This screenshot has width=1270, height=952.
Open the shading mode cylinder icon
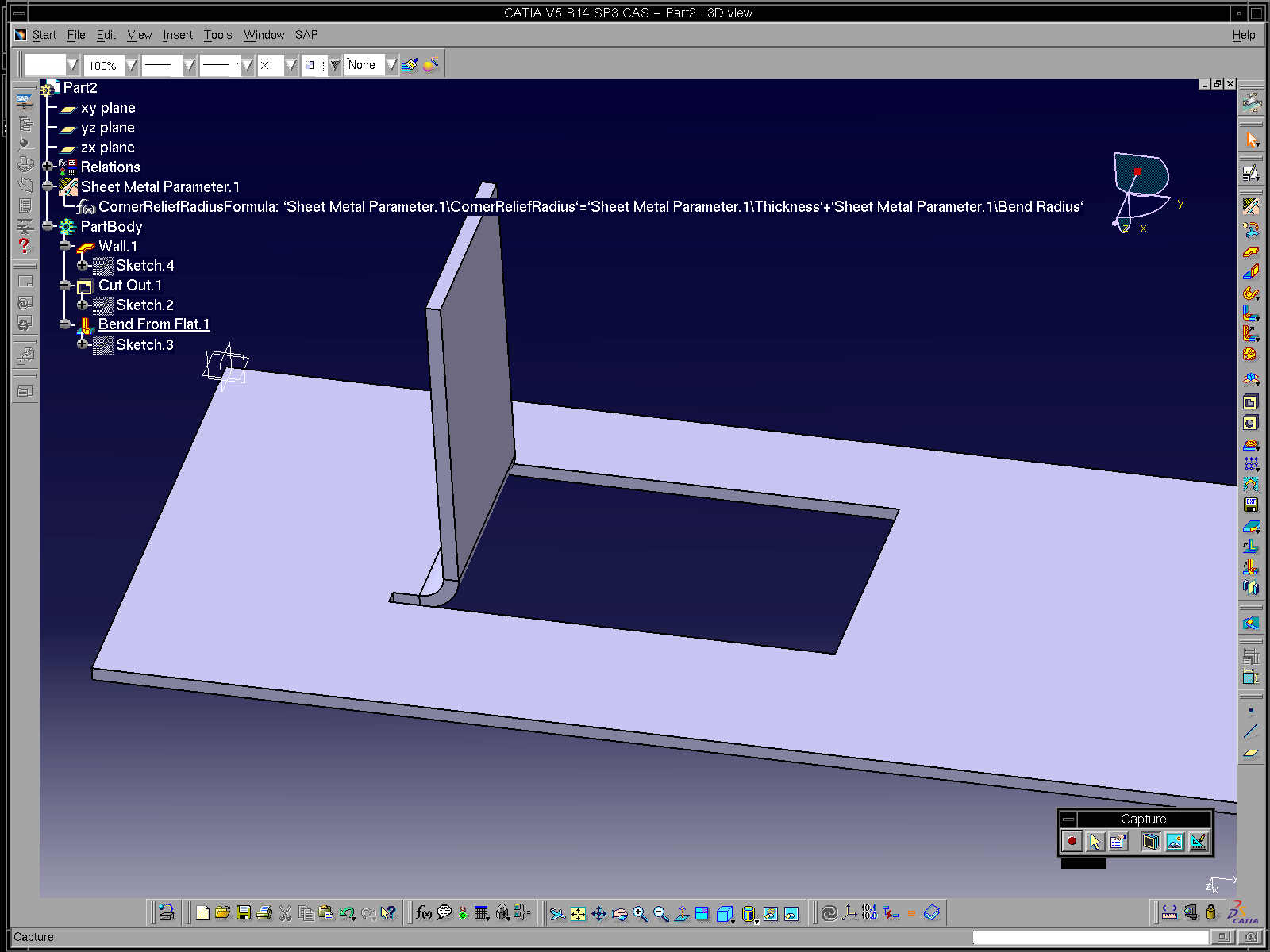click(749, 914)
